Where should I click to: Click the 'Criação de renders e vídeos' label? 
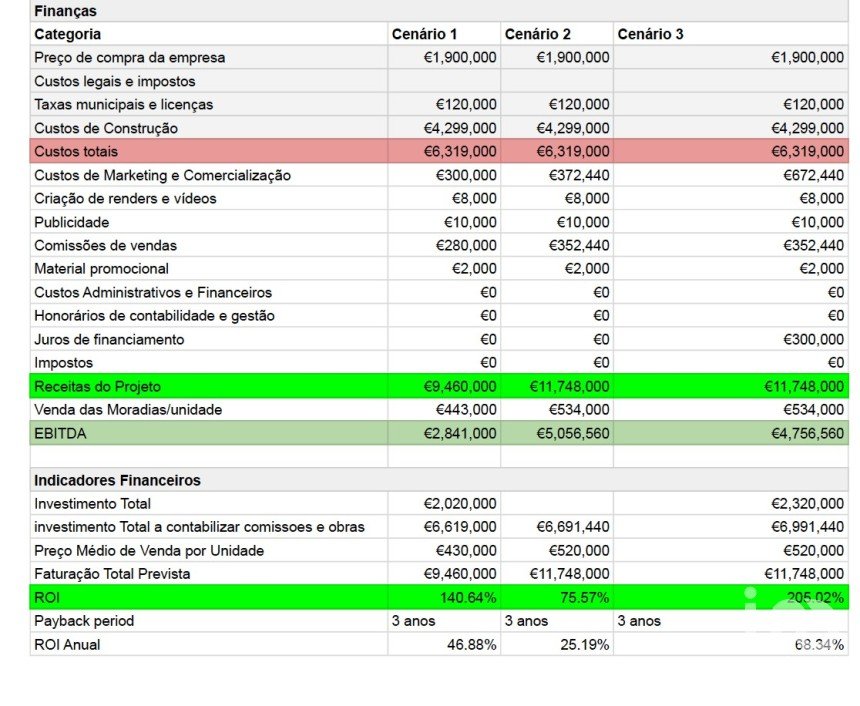(x=125, y=198)
